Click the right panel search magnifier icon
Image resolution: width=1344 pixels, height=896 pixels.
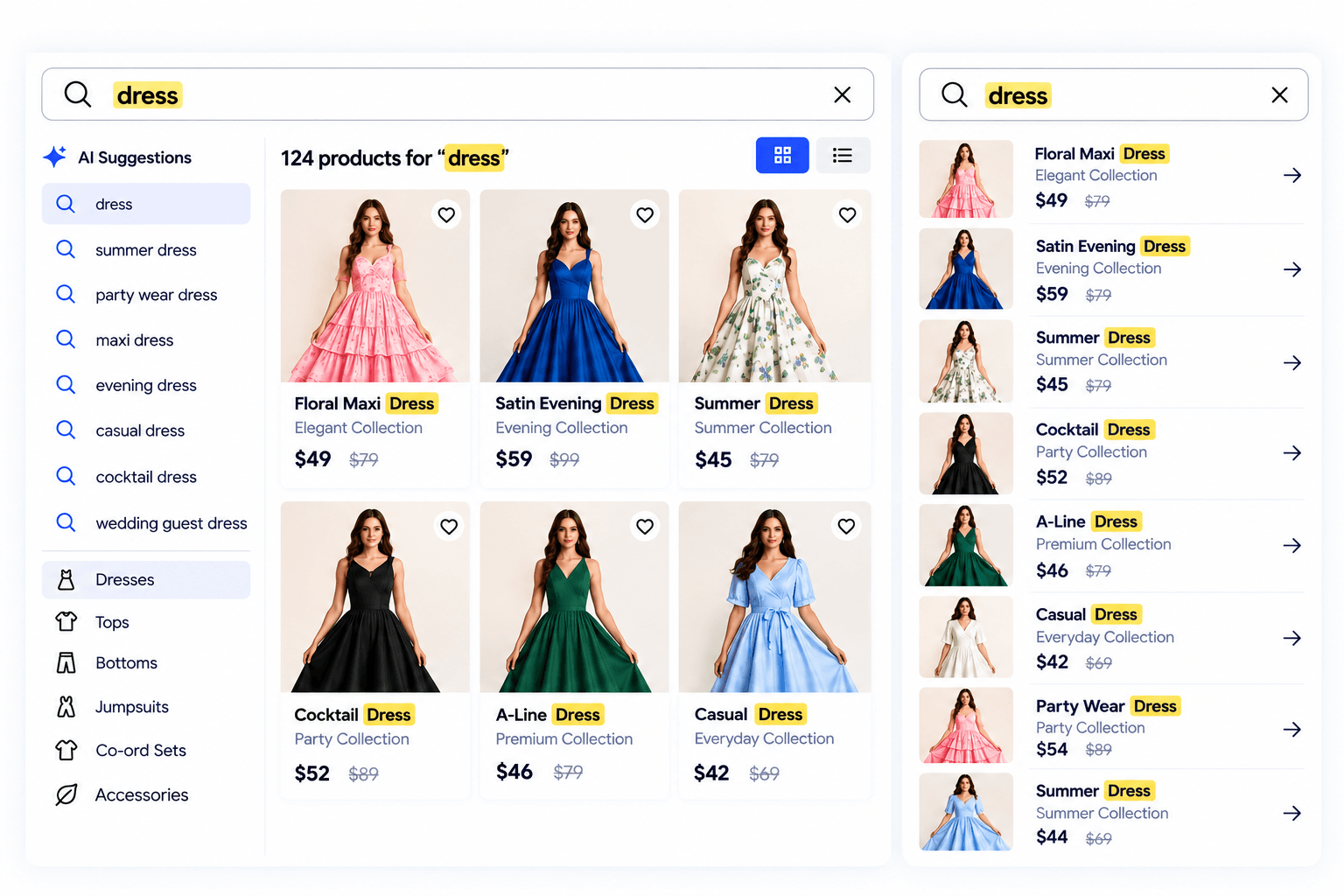[x=955, y=94]
